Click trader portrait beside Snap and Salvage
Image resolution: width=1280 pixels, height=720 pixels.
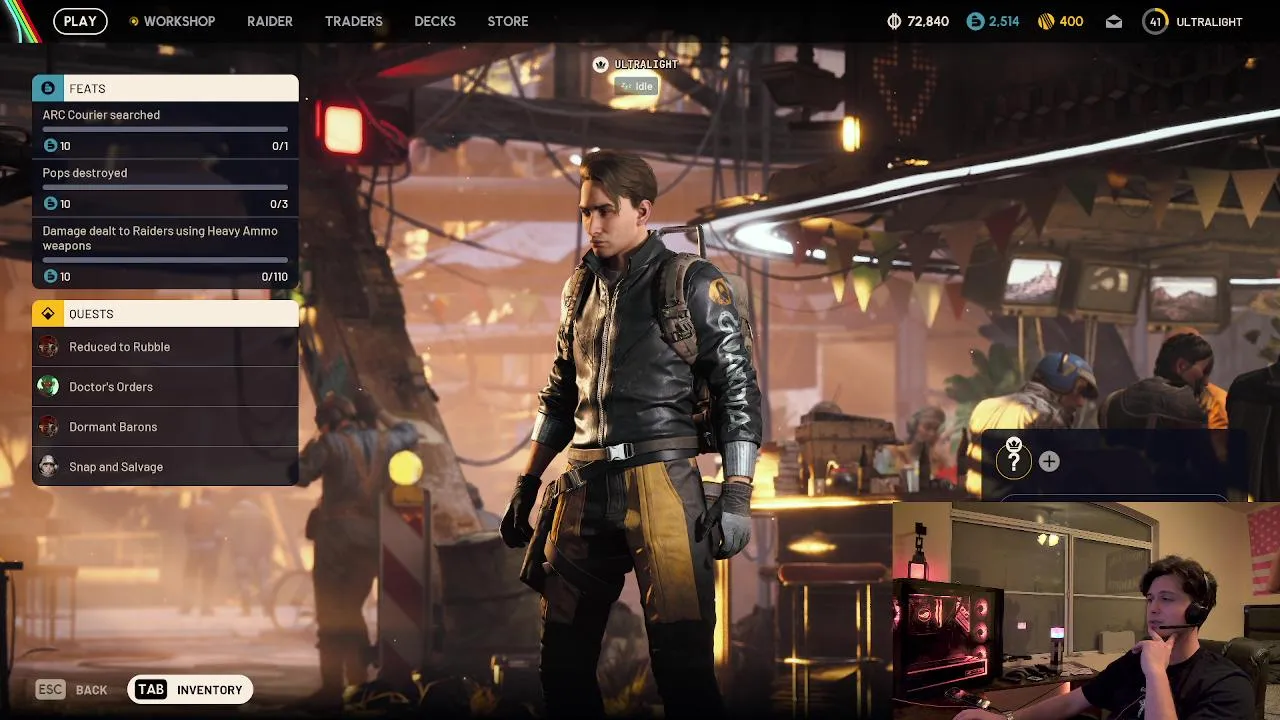pyautogui.click(x=48, y=467)
